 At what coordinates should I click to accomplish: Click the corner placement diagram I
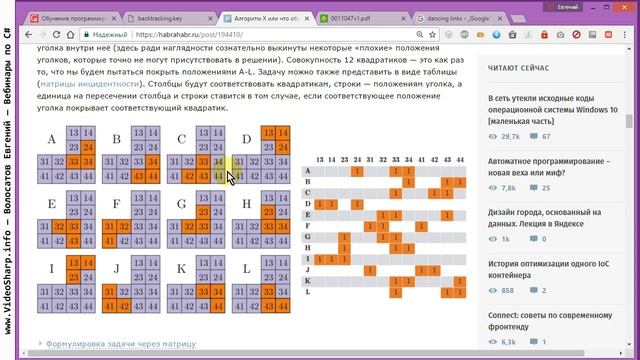[67, 284]
